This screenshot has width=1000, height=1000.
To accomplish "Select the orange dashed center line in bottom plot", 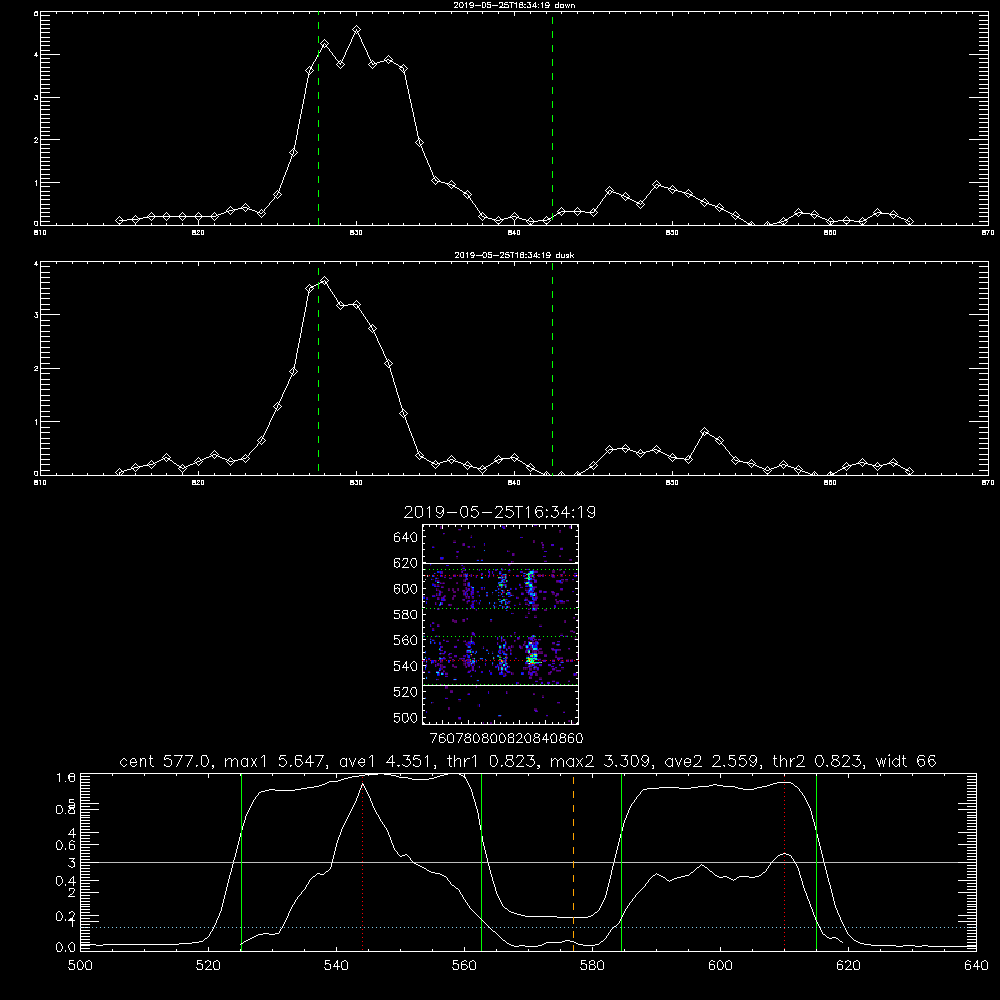I will 573,861.
